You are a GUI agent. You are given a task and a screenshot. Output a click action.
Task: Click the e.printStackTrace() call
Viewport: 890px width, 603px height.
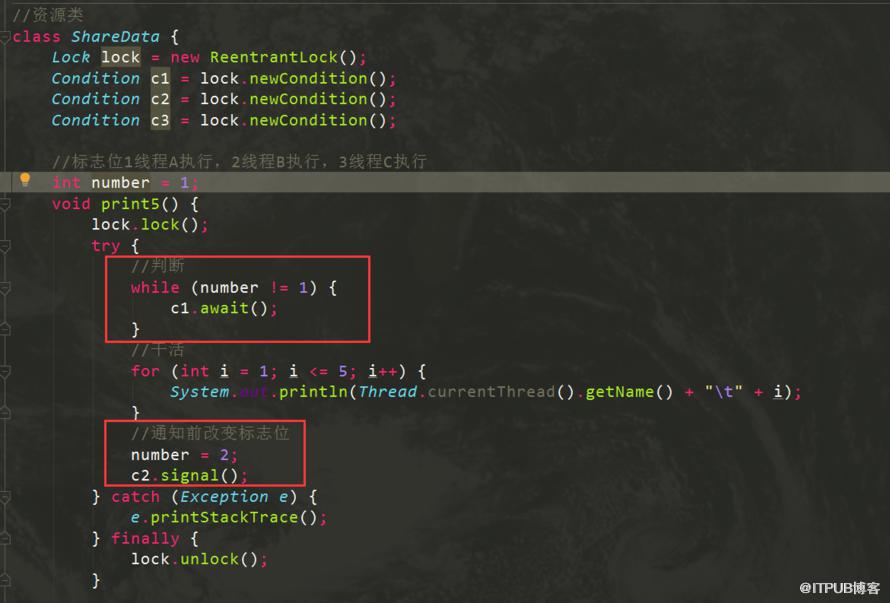click(229, 518)
